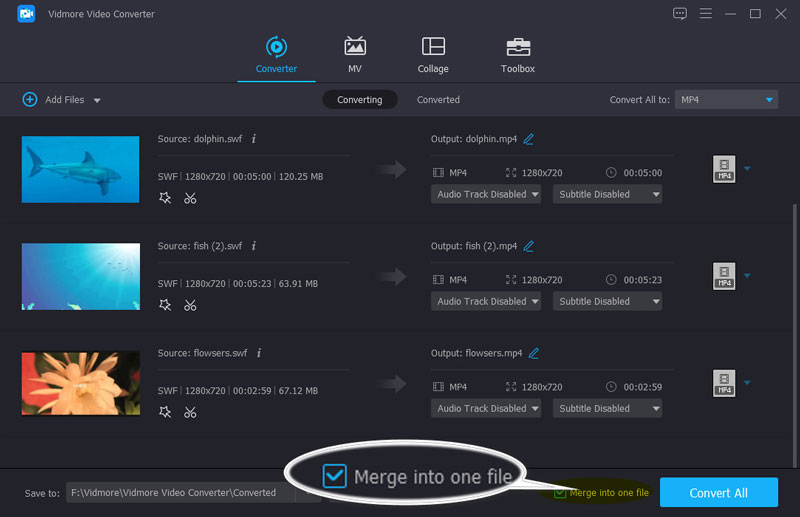
Task: Expand Subtitle Disabled dropdown for fish (2).swf
Action: [609, 301]
